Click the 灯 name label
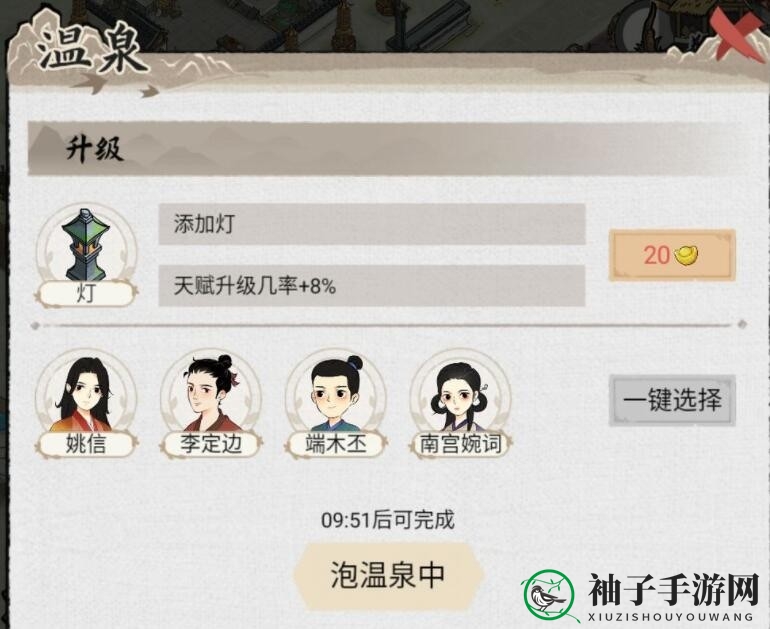The height and width of the screenshot is (629, 770). coord(86,294)
